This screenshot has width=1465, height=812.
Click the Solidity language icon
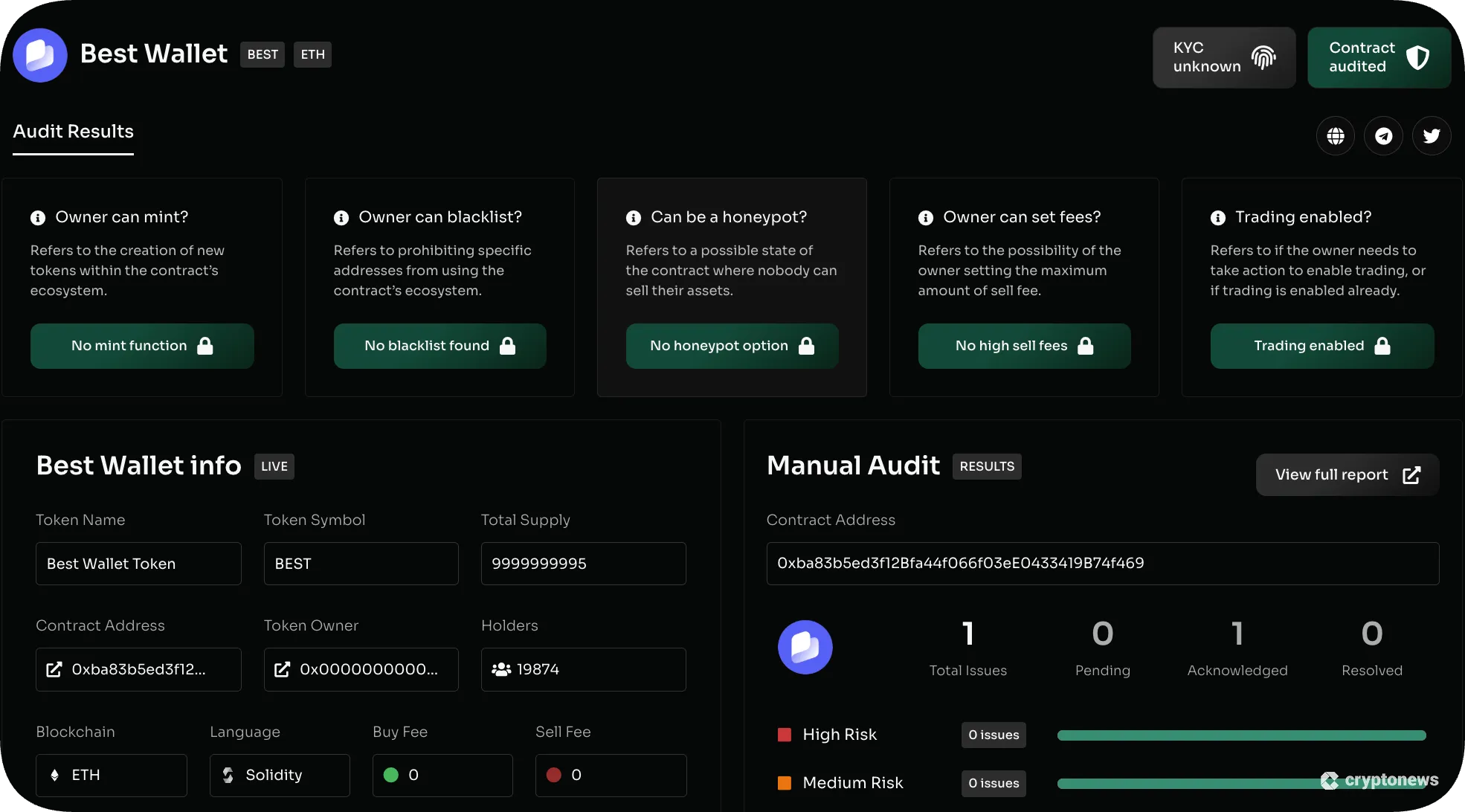(228, 776)
